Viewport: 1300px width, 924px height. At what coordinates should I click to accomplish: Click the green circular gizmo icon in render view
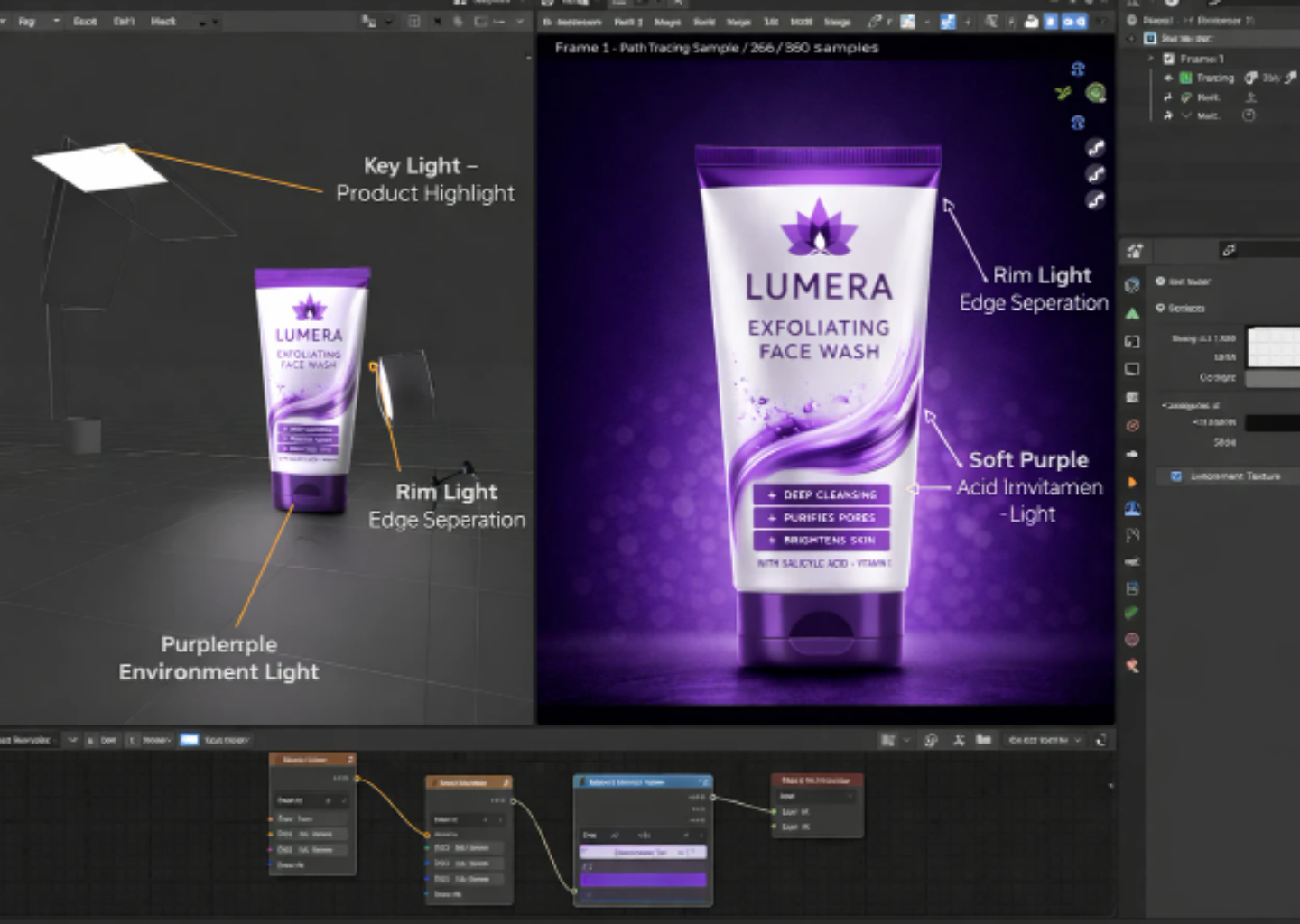(1095, 93)
